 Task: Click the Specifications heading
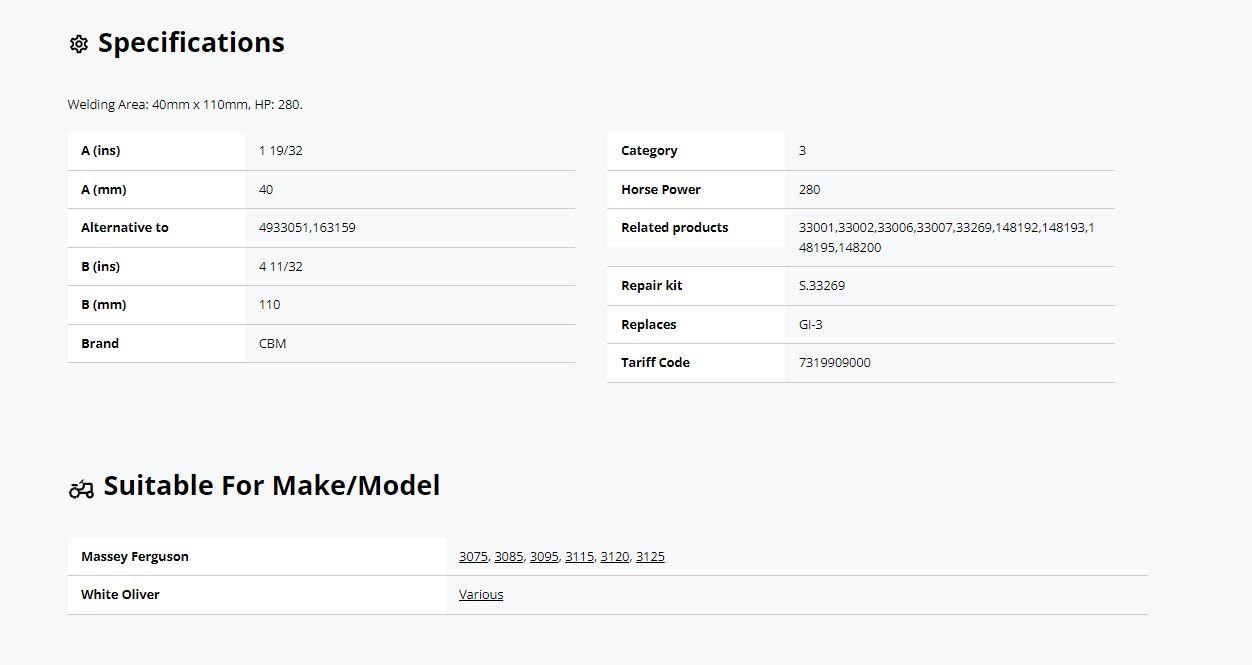pyautogui.click(x=191, y=43)
